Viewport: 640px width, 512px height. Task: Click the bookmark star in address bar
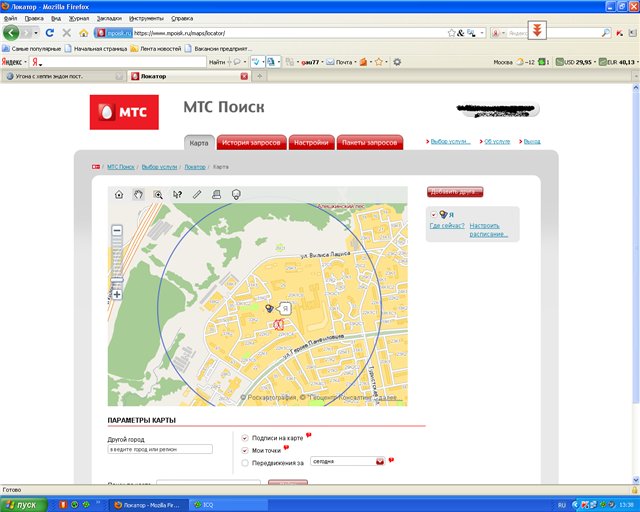point(451,33)
